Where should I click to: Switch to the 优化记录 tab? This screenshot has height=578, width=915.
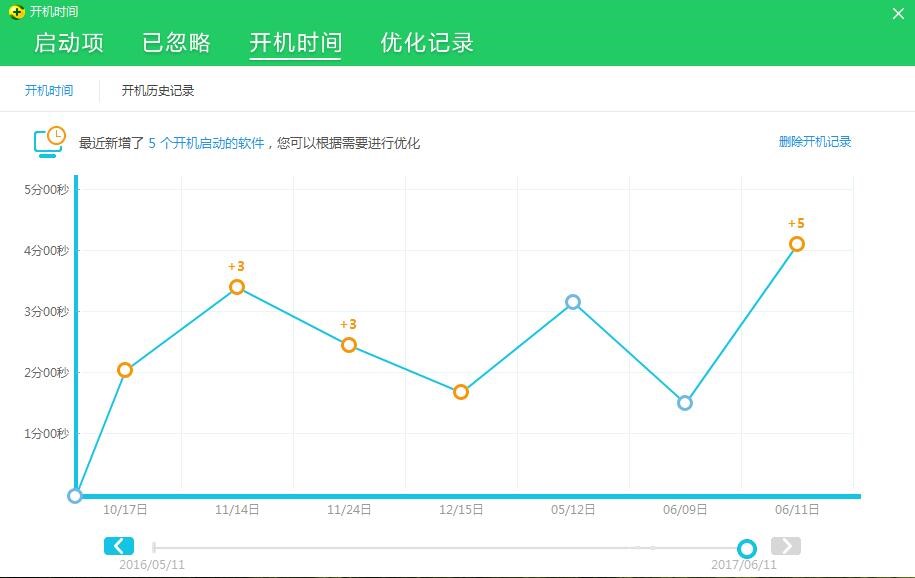coord(428,42)
